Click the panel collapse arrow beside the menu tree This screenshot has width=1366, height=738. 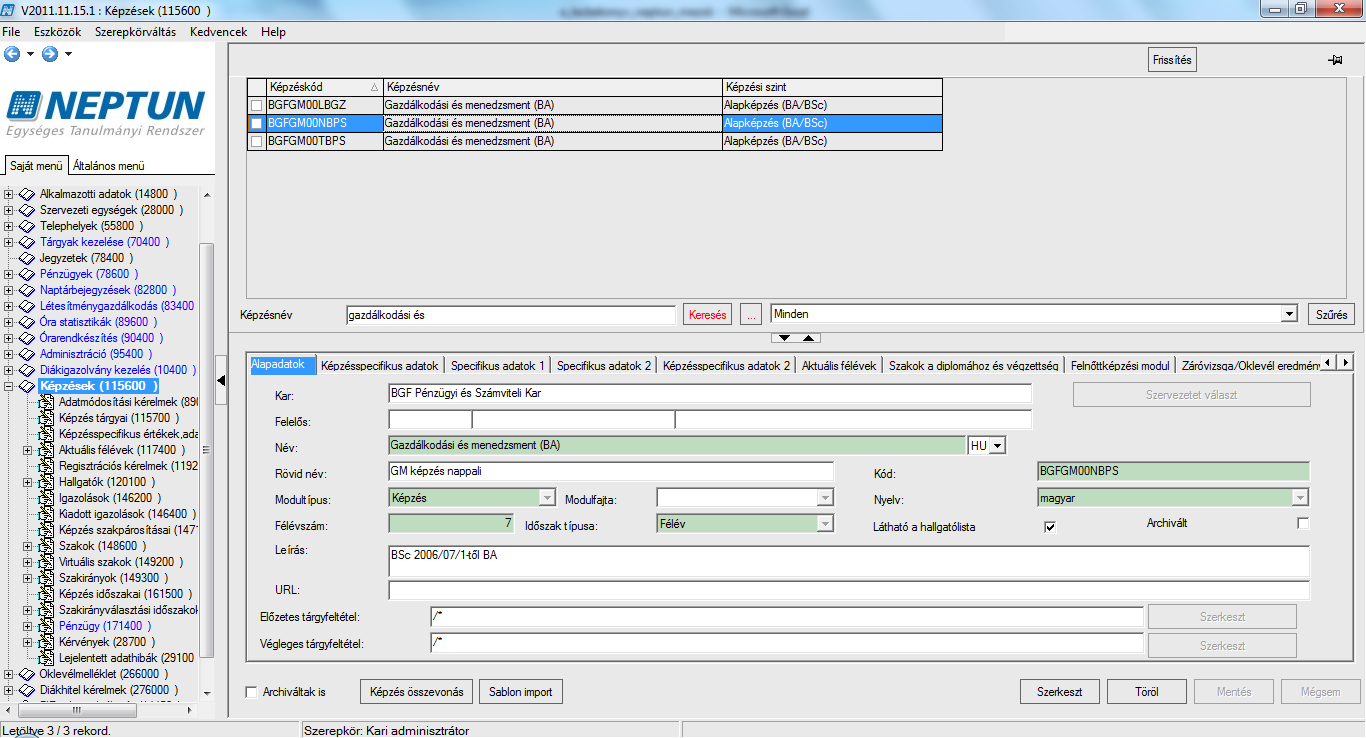click(221, 379)
